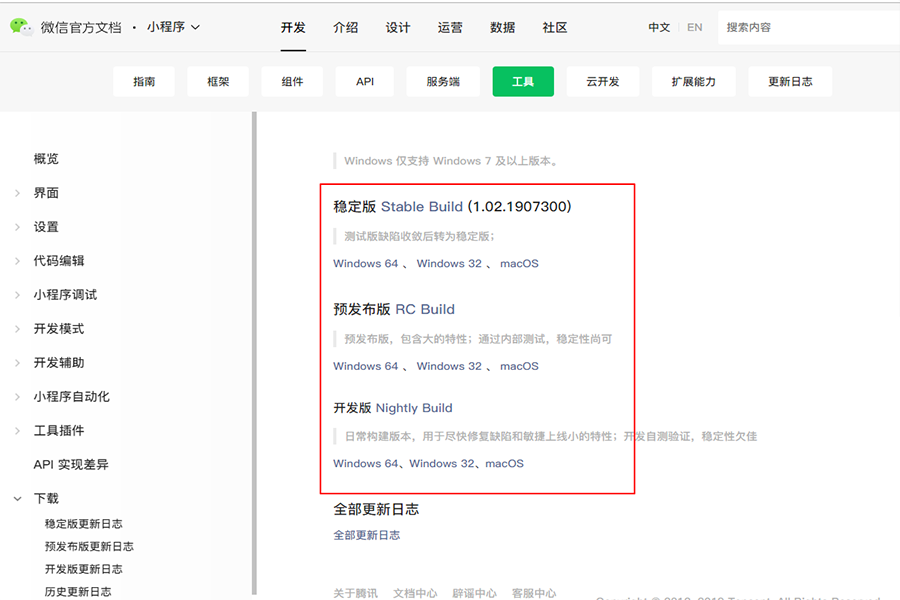Image resolution: width=900 pixels, height=600 pixels.
Task: Open the 关于腾讯 footer link
Action: tap(355, 593)
